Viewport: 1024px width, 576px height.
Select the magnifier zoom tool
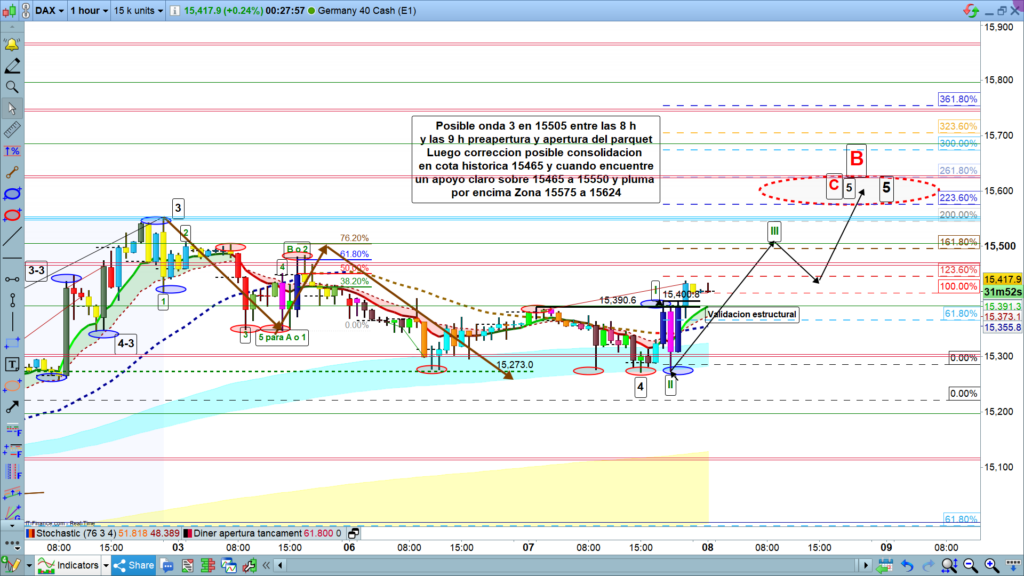[x=13, y=88]
